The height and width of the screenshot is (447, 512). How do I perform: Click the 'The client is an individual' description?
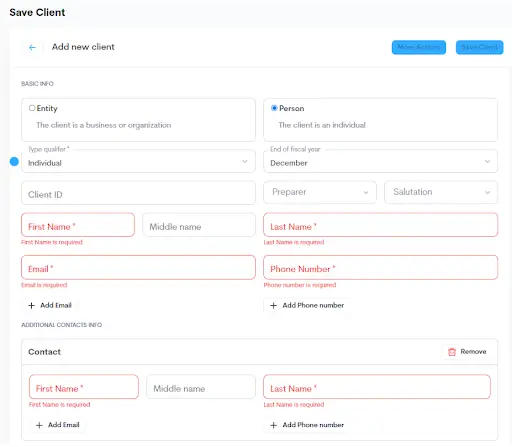click(x=322, y=125)
